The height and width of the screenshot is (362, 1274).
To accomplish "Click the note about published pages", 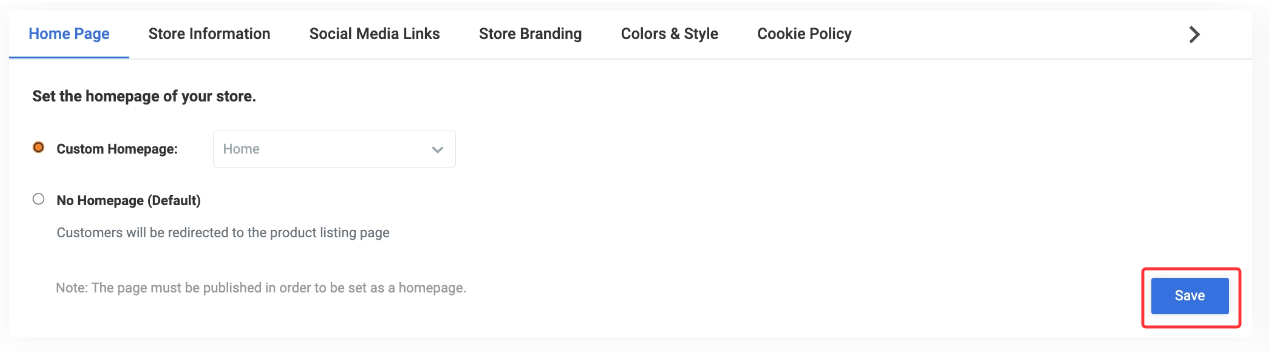I will [261, 288].
